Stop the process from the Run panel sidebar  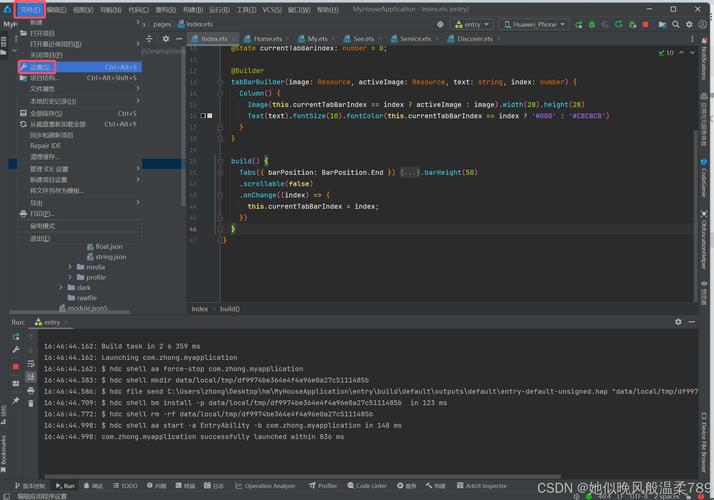16,367
